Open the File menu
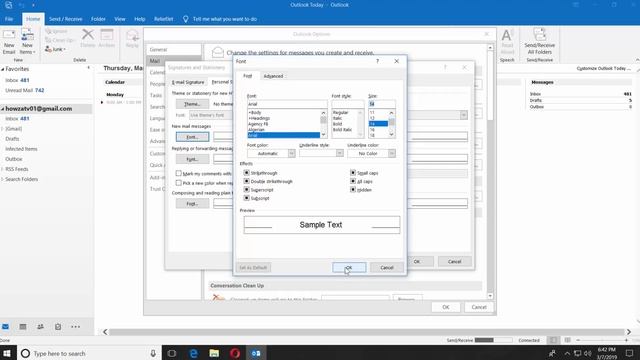Screen dimensions: 640x360 (x=9, y=19)
